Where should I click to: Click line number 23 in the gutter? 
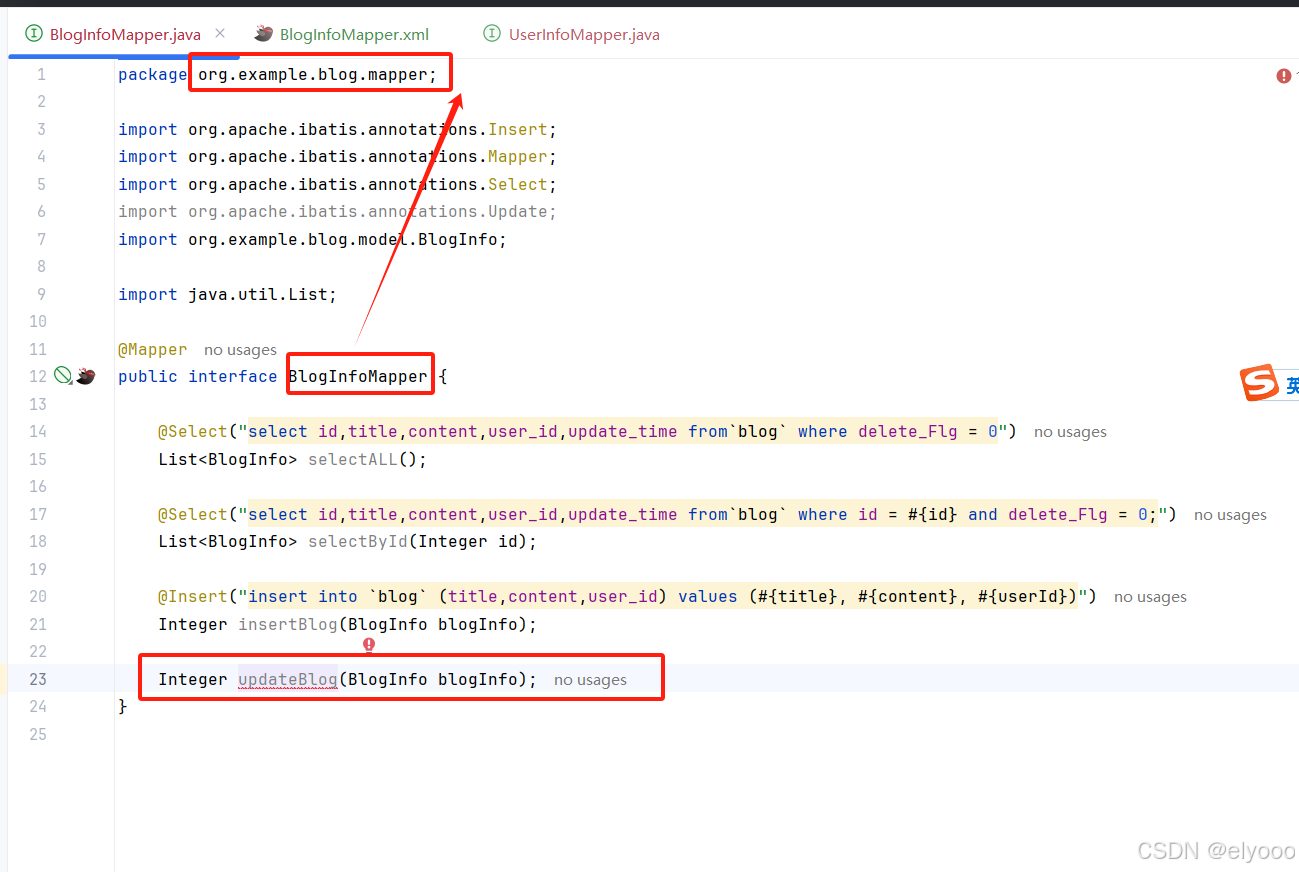pos(38,678)
